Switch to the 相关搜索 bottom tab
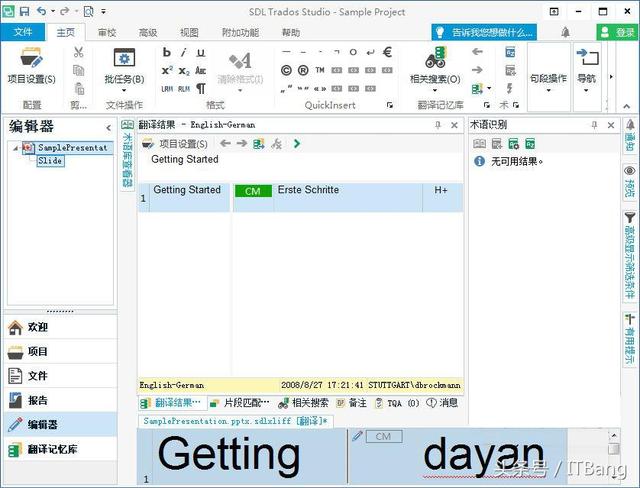The image size is (640, 488). (303, 403)
